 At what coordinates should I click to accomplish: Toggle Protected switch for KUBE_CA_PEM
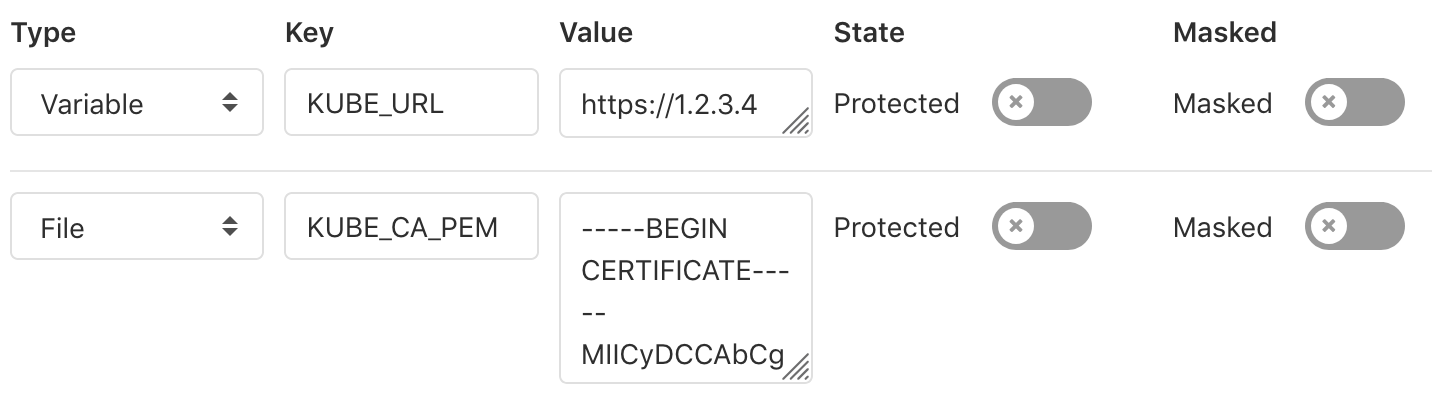(x=1041, y=227)
